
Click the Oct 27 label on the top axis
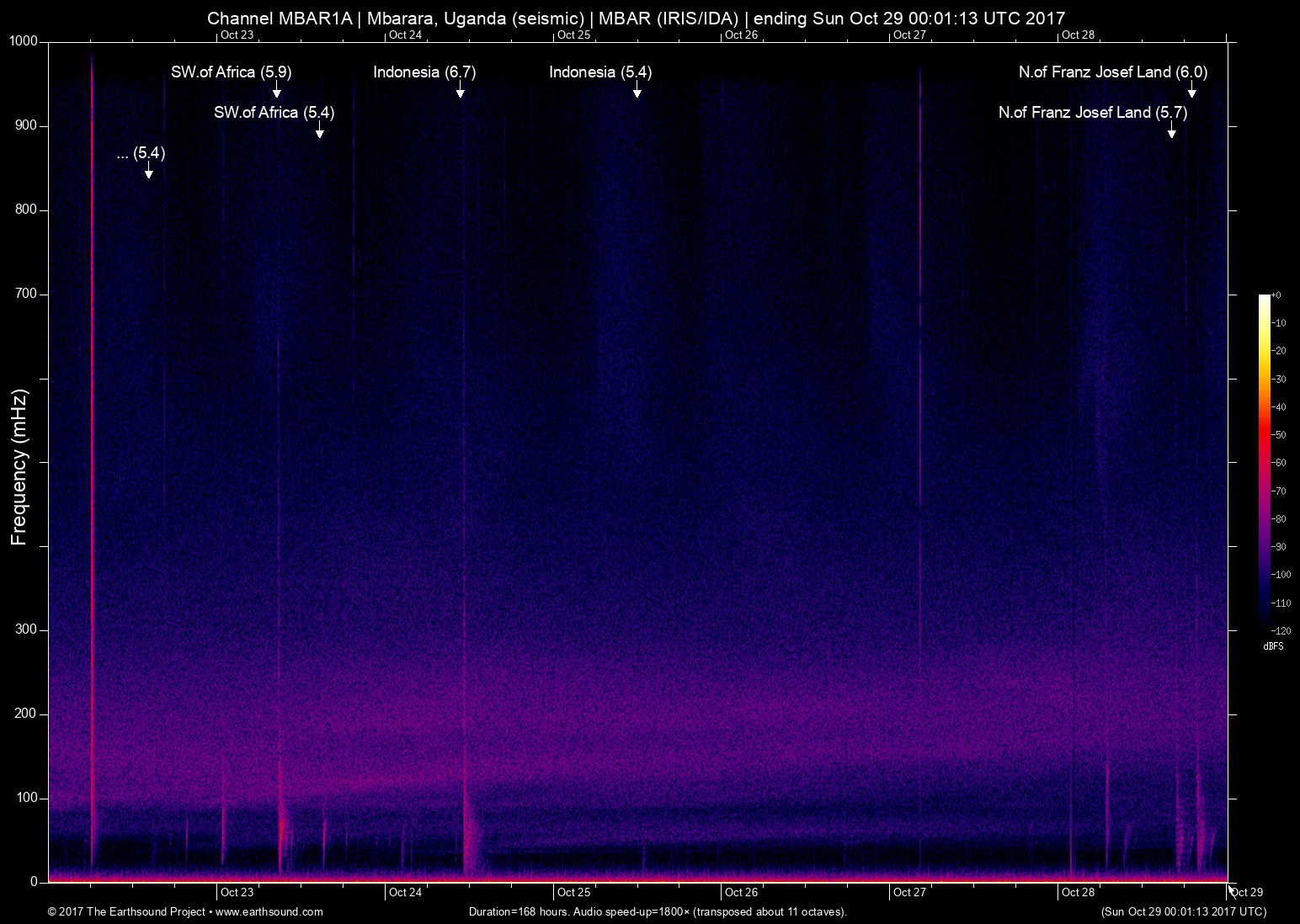coord(909,35)
